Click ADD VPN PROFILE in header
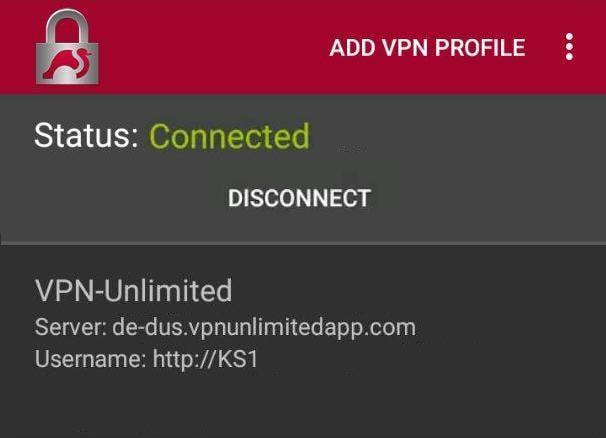This screenshot has height=438, width=606. (427, 48)
